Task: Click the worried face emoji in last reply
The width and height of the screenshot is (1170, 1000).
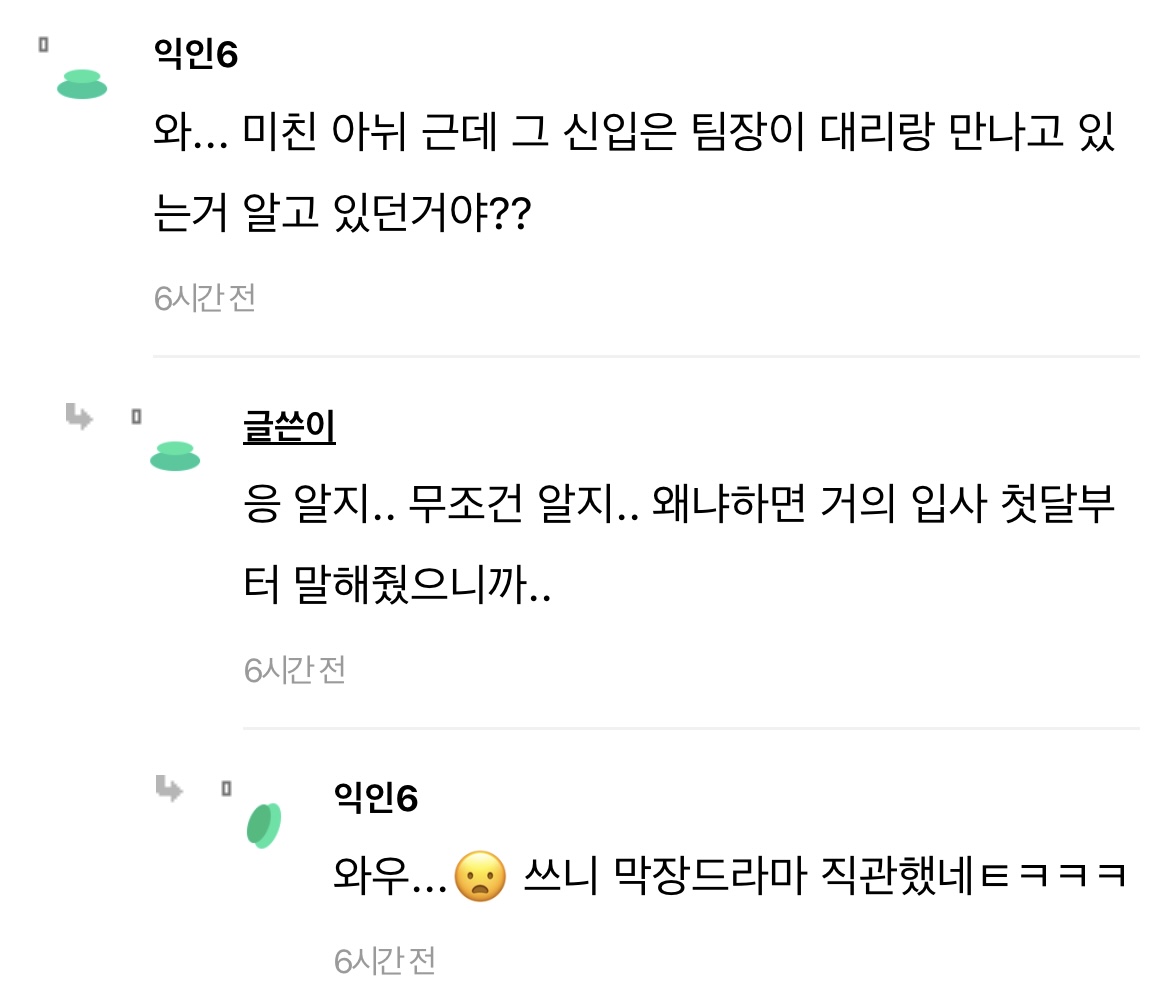Action: click(x=481, y=876)
